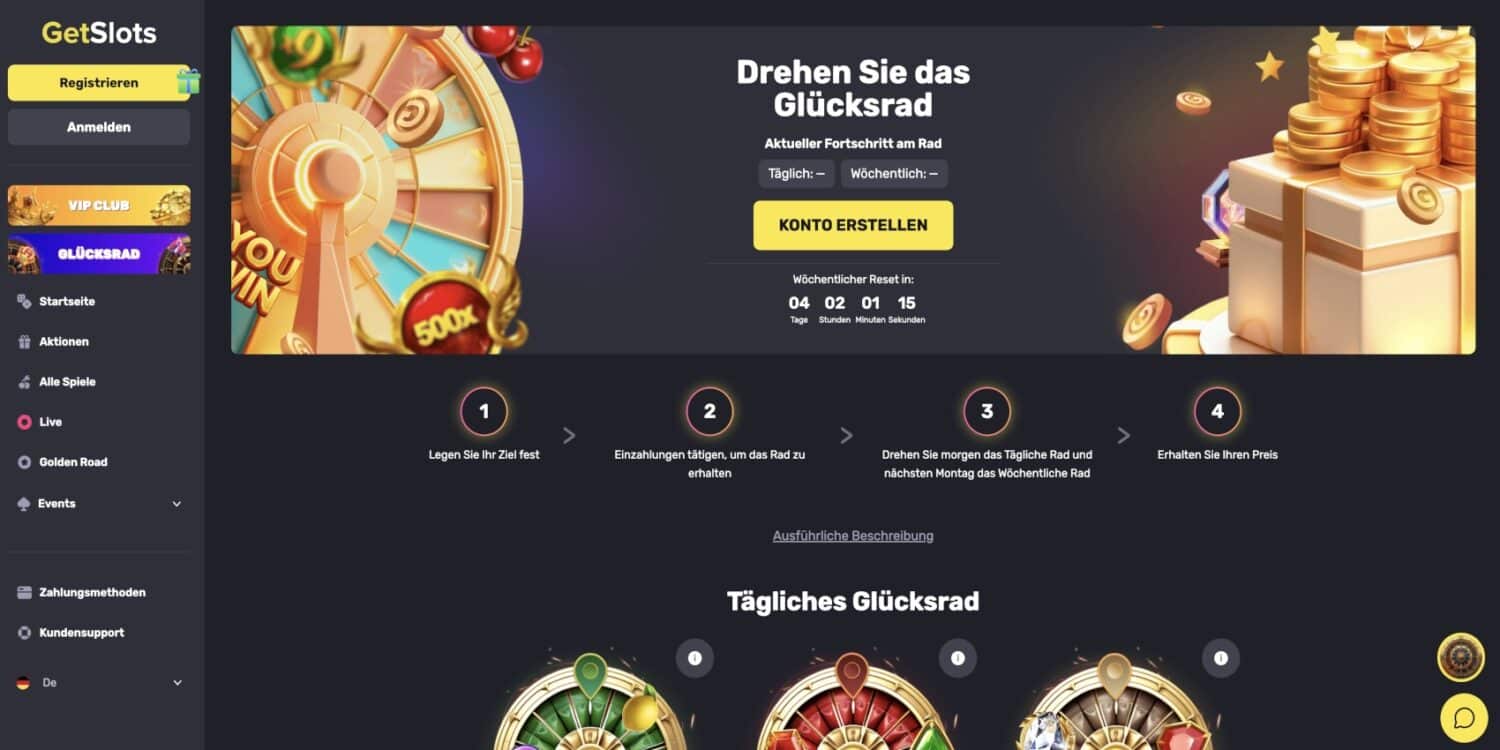Open info icon for the red wheel
This screenshot has width=1500, height=750.
[x=958, y=658]
